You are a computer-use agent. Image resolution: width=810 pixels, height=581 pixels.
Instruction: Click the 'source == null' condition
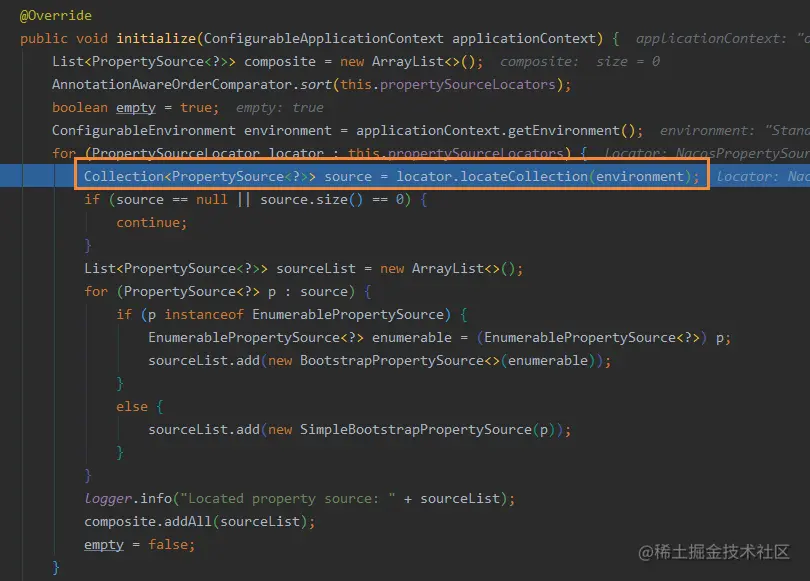(172, 200)
